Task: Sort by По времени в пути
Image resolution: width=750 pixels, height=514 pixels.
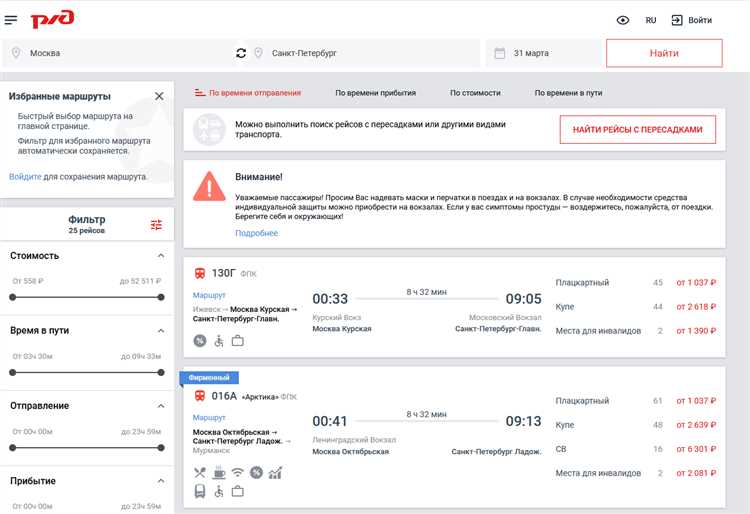Action: pyautogui.click(x=568, y=93)
